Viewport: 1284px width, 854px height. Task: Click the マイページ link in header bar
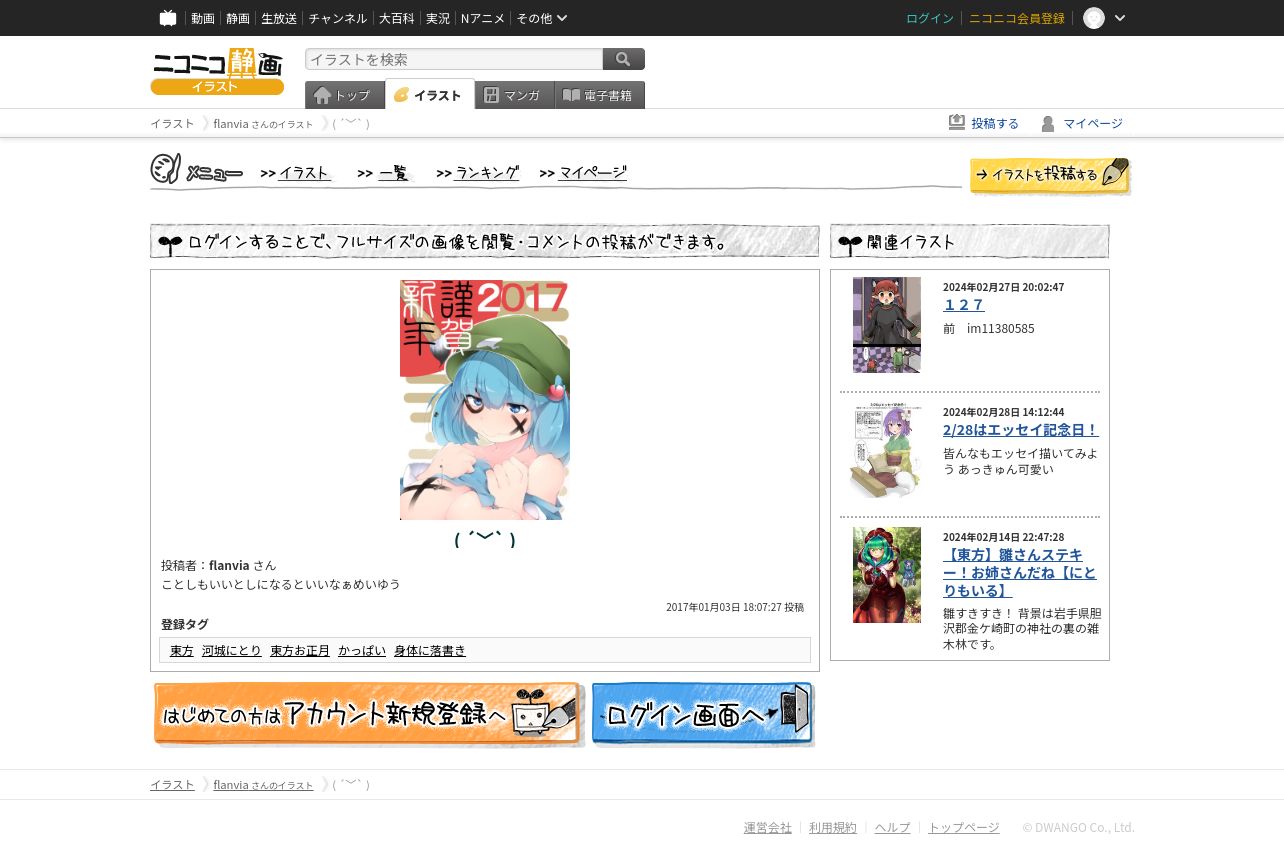point(1093,123)
